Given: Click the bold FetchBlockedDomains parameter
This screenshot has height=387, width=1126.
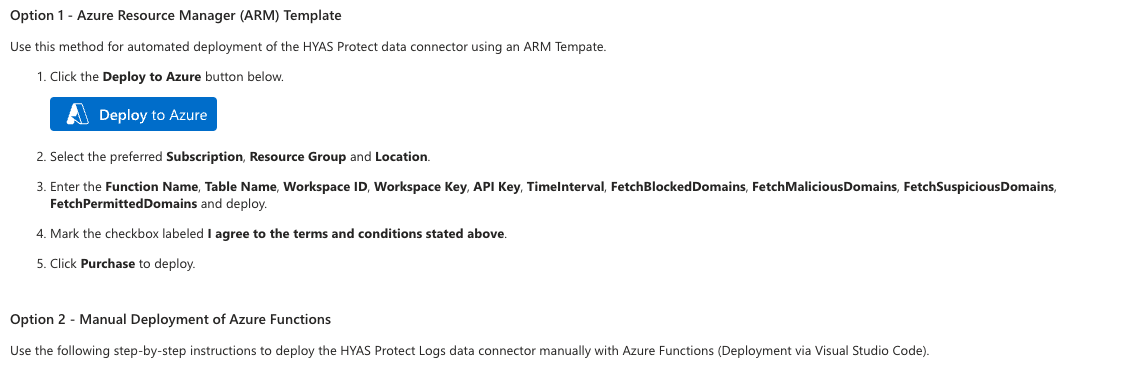Looking at the screenshot, I should click(x=678, y=187).
